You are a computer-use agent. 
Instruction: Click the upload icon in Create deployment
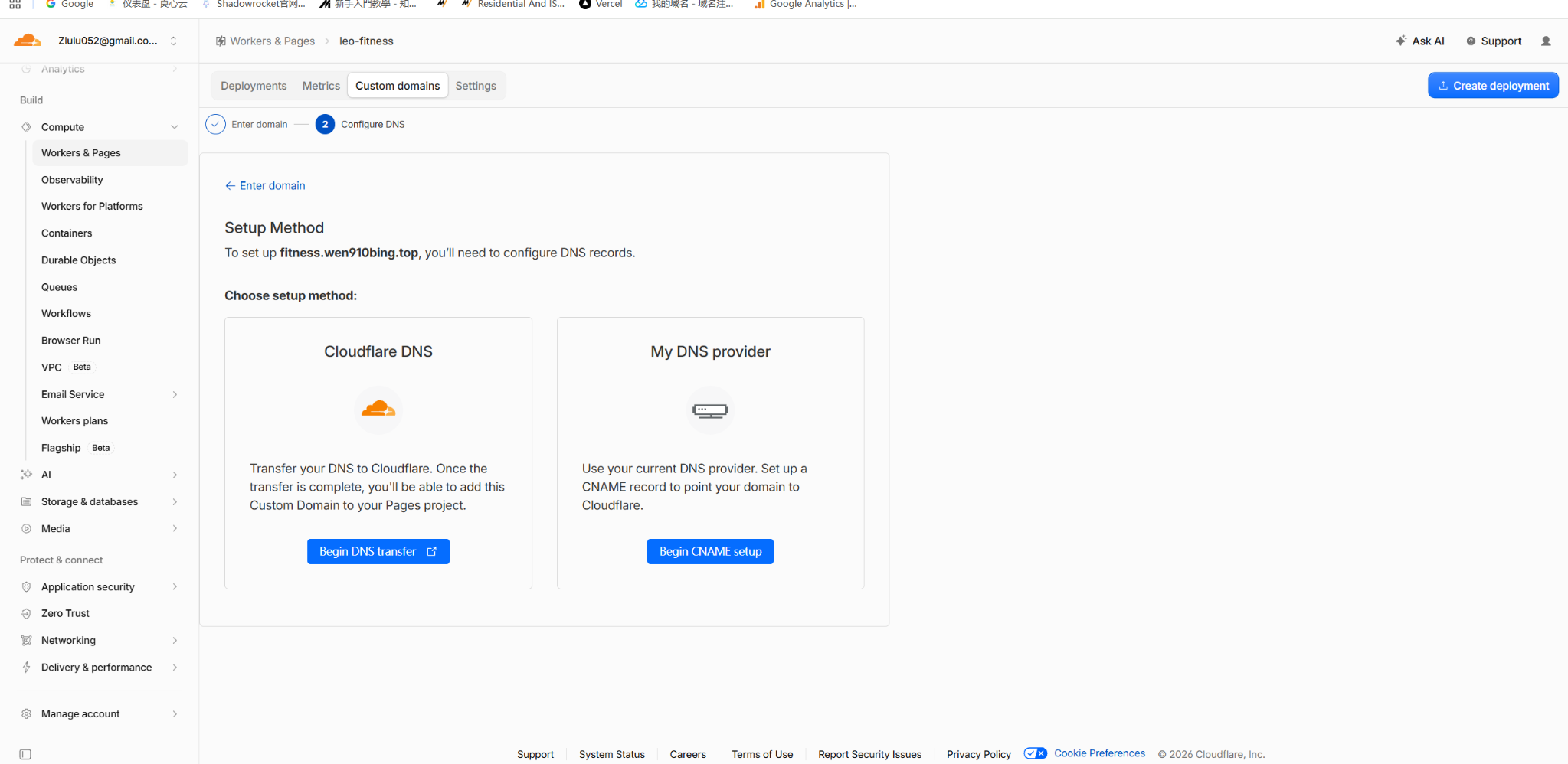coord(1443,86)
